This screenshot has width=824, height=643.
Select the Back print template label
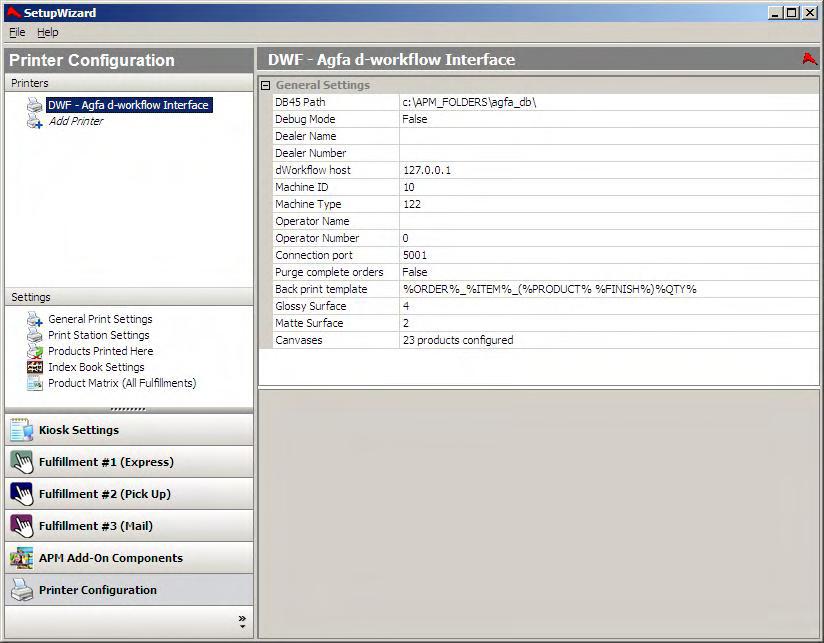point(321,289)
